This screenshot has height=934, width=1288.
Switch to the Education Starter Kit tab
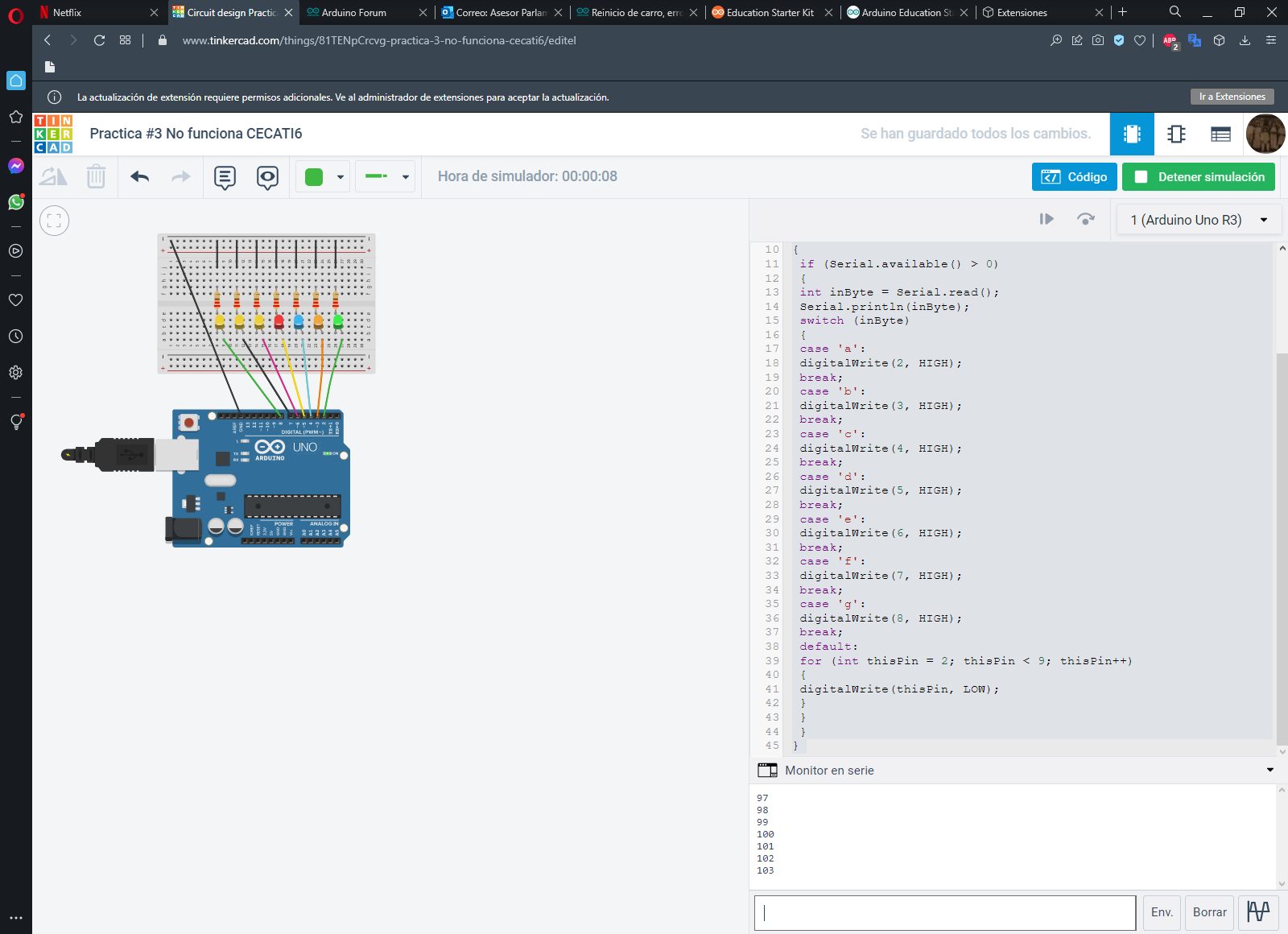pyautogui.click(x=770, y=13)
